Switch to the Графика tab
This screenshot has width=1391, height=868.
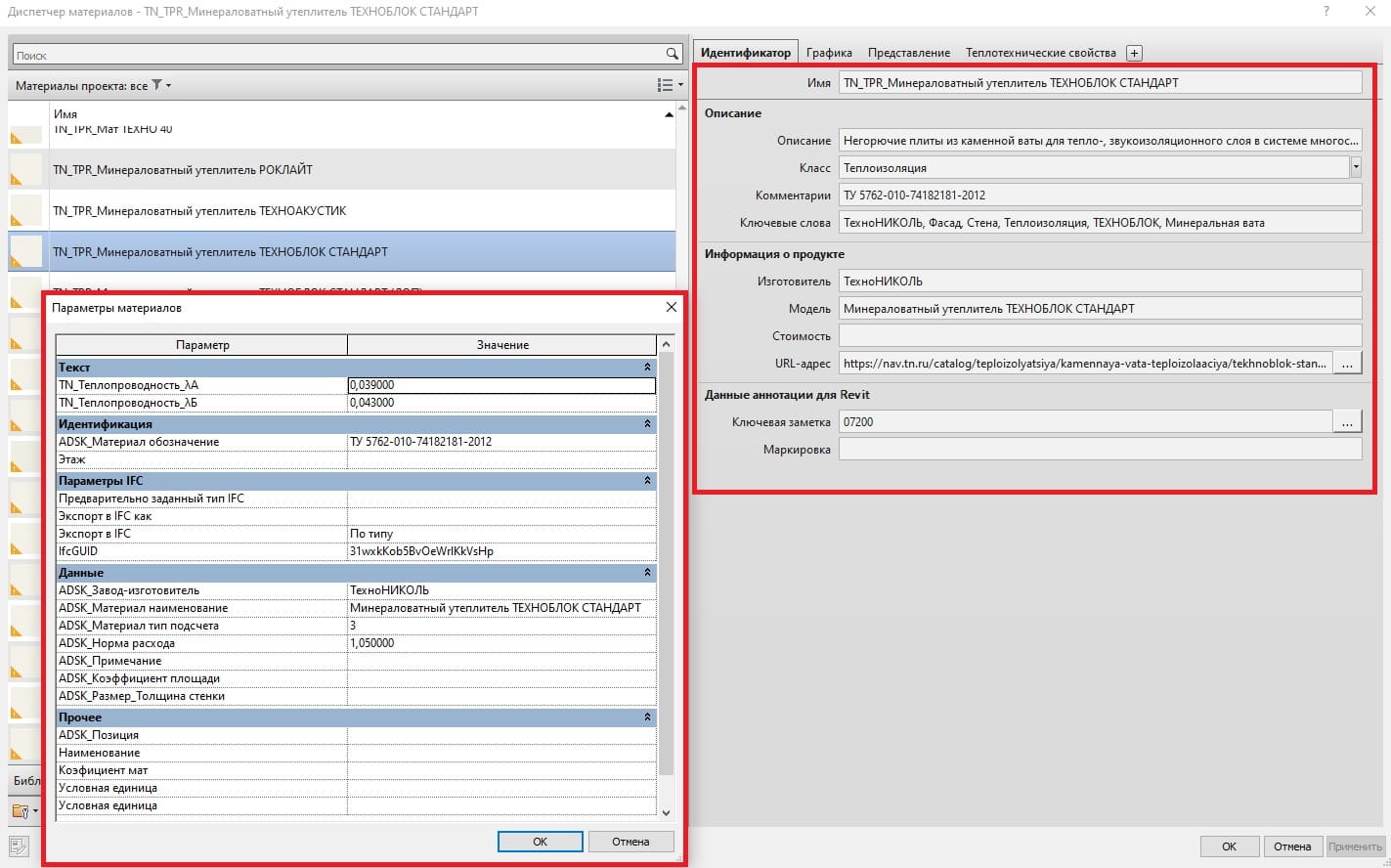(x=829, y=53)
